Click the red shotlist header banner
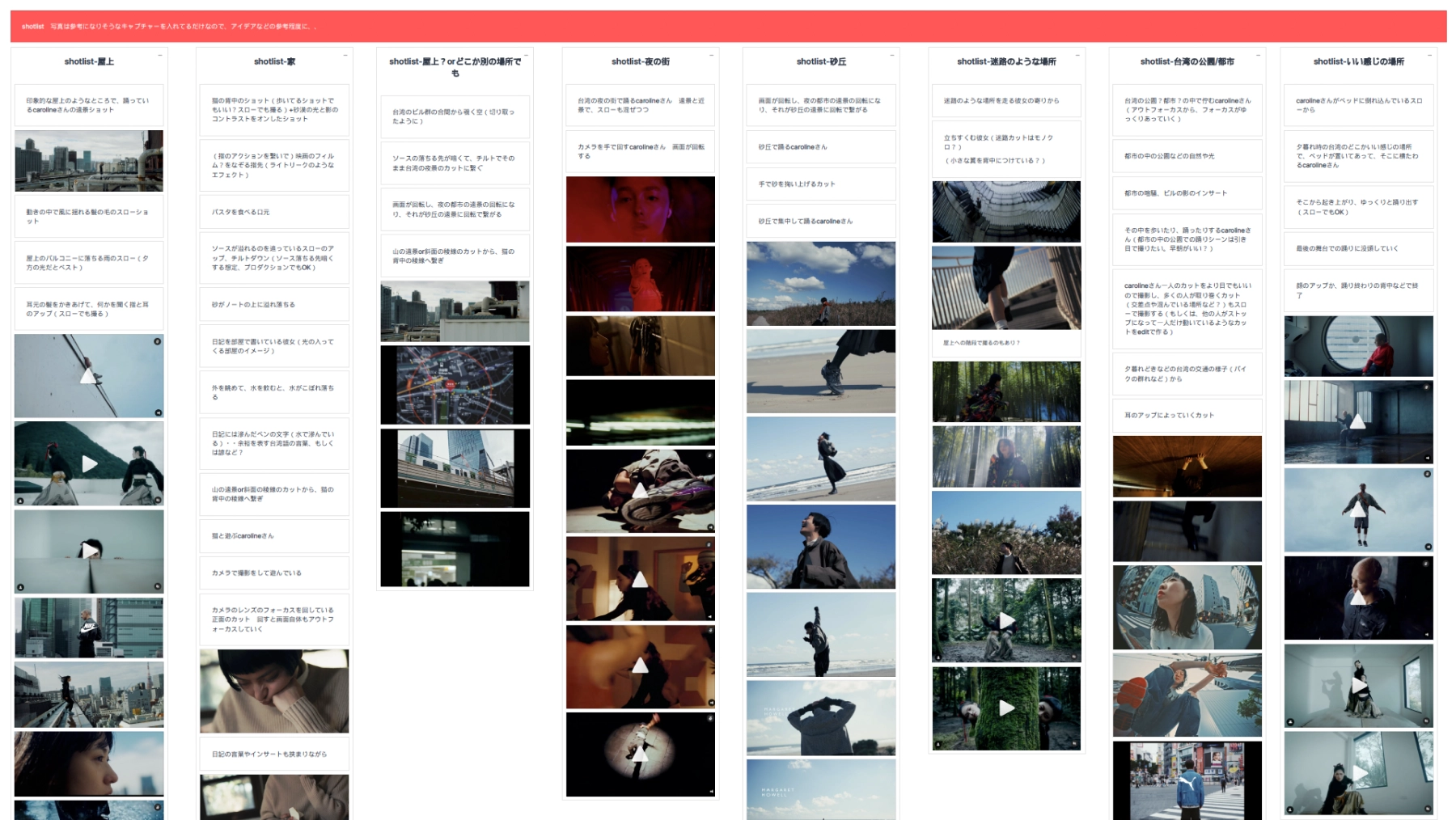Viewport: 1456px width, 820px height. point(728,27)
